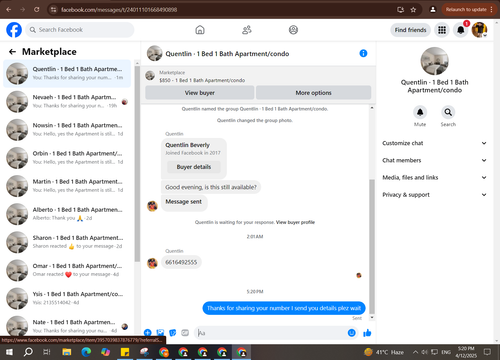Go back using the Marketplace back arrow
This screenshot has width=500, height=360.
[x=12, y=52]
